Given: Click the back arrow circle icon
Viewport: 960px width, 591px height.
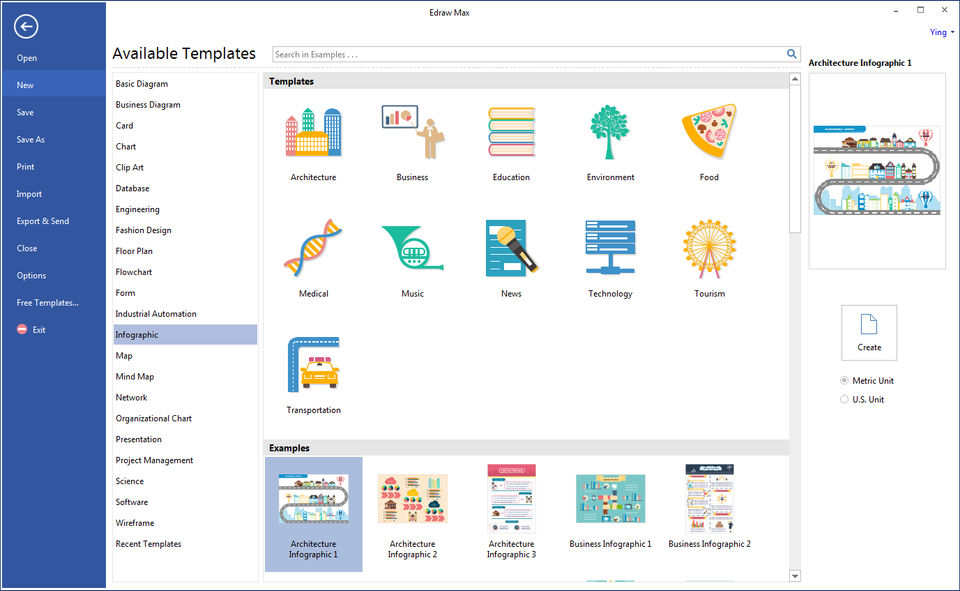Looking at the screenshot, I should coord(26,26).
